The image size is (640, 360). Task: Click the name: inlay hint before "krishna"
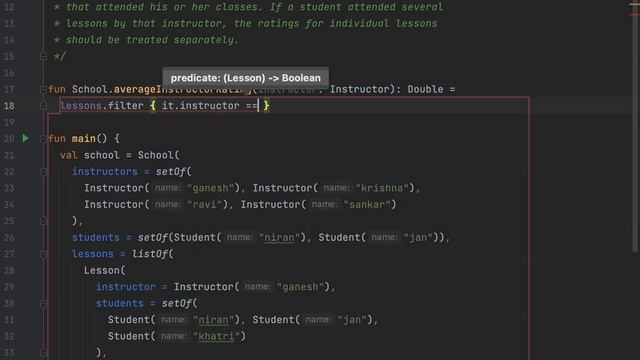point(336,188)
